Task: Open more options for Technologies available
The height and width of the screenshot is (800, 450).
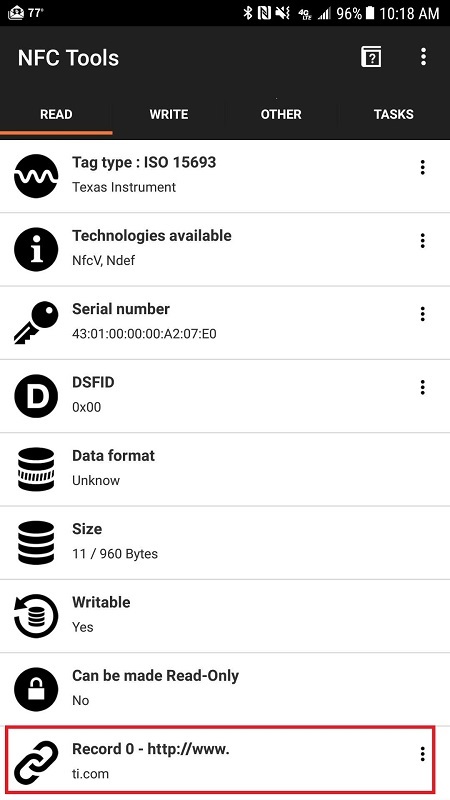Action: [x=422, y=240]
